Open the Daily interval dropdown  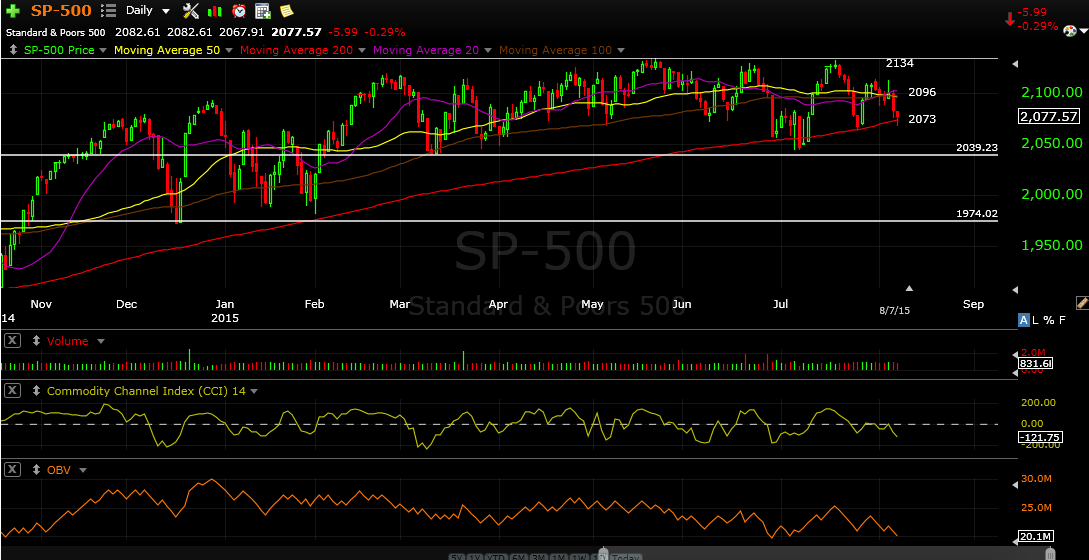click(x=165, y=11)
